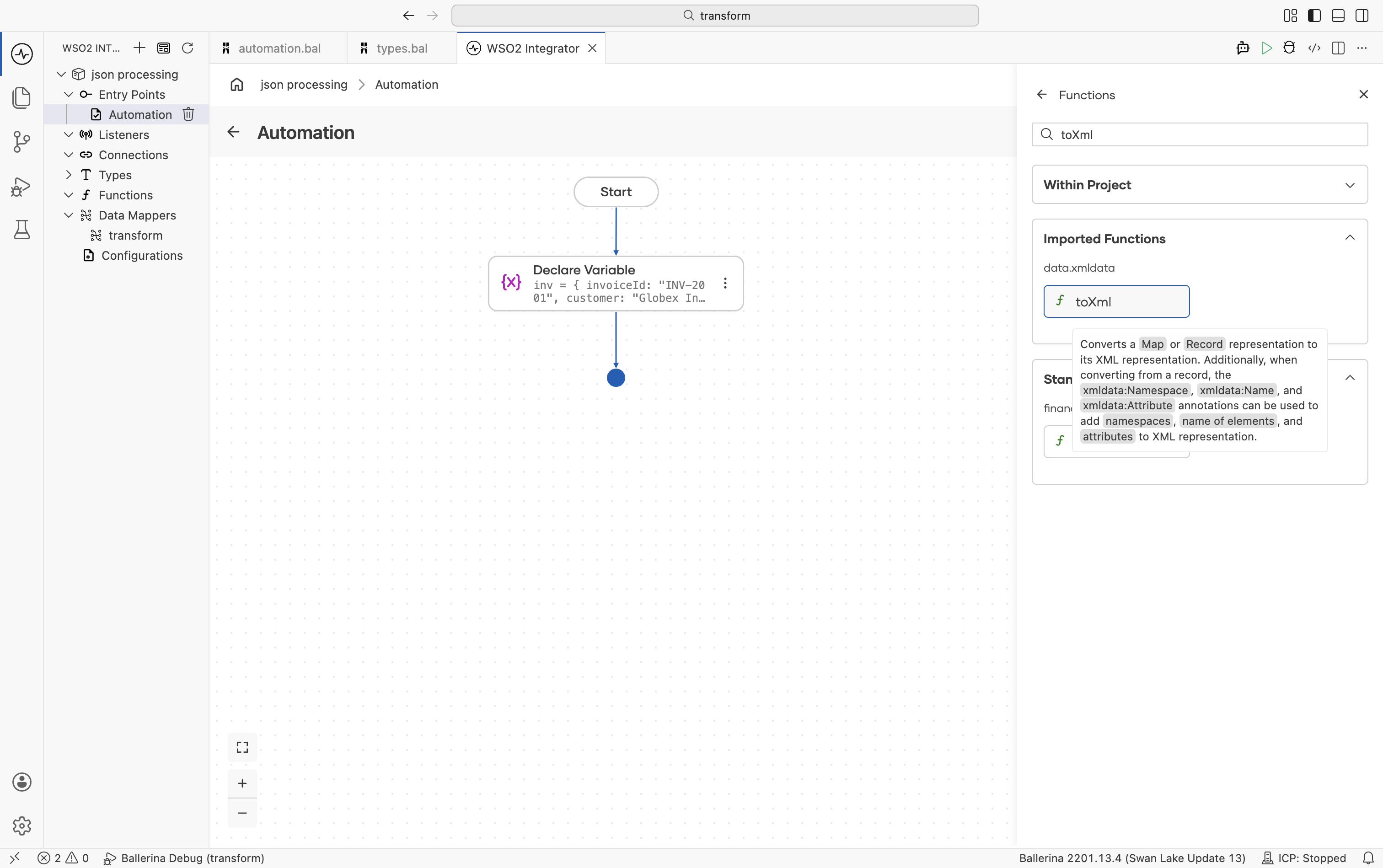Open the Manage gear icon
This screenshot has width=1383, height=868.
coord(22,825)
